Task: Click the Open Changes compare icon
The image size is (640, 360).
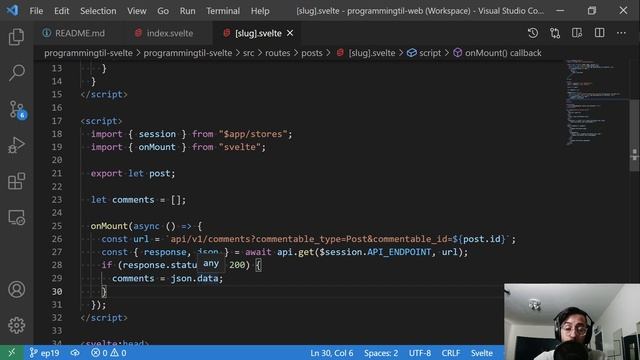Action: (555, 33)
